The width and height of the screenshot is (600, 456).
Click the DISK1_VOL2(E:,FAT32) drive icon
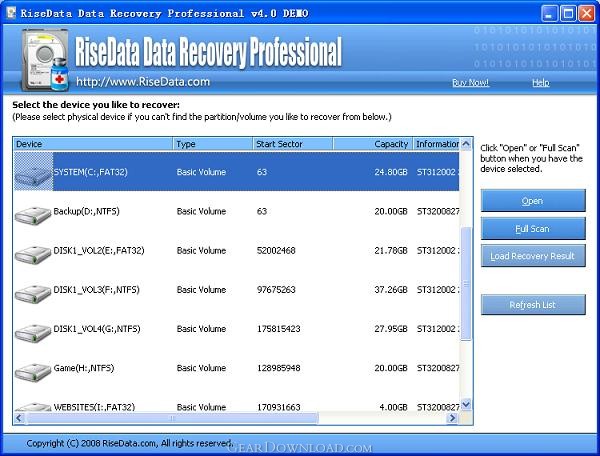[33, 255]
